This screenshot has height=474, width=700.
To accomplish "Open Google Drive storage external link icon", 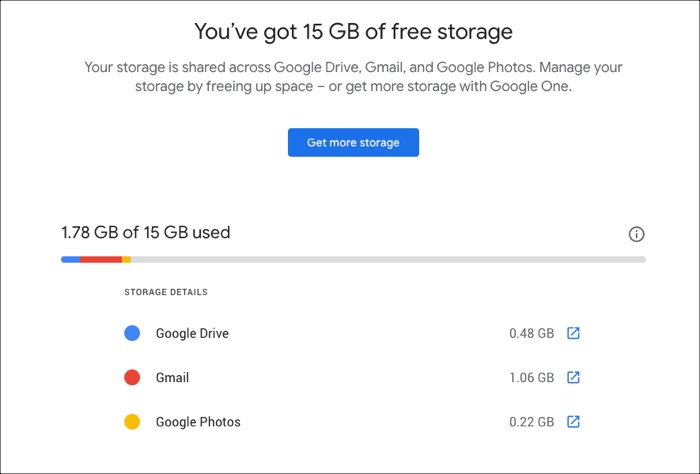I will tap(573, 333).
